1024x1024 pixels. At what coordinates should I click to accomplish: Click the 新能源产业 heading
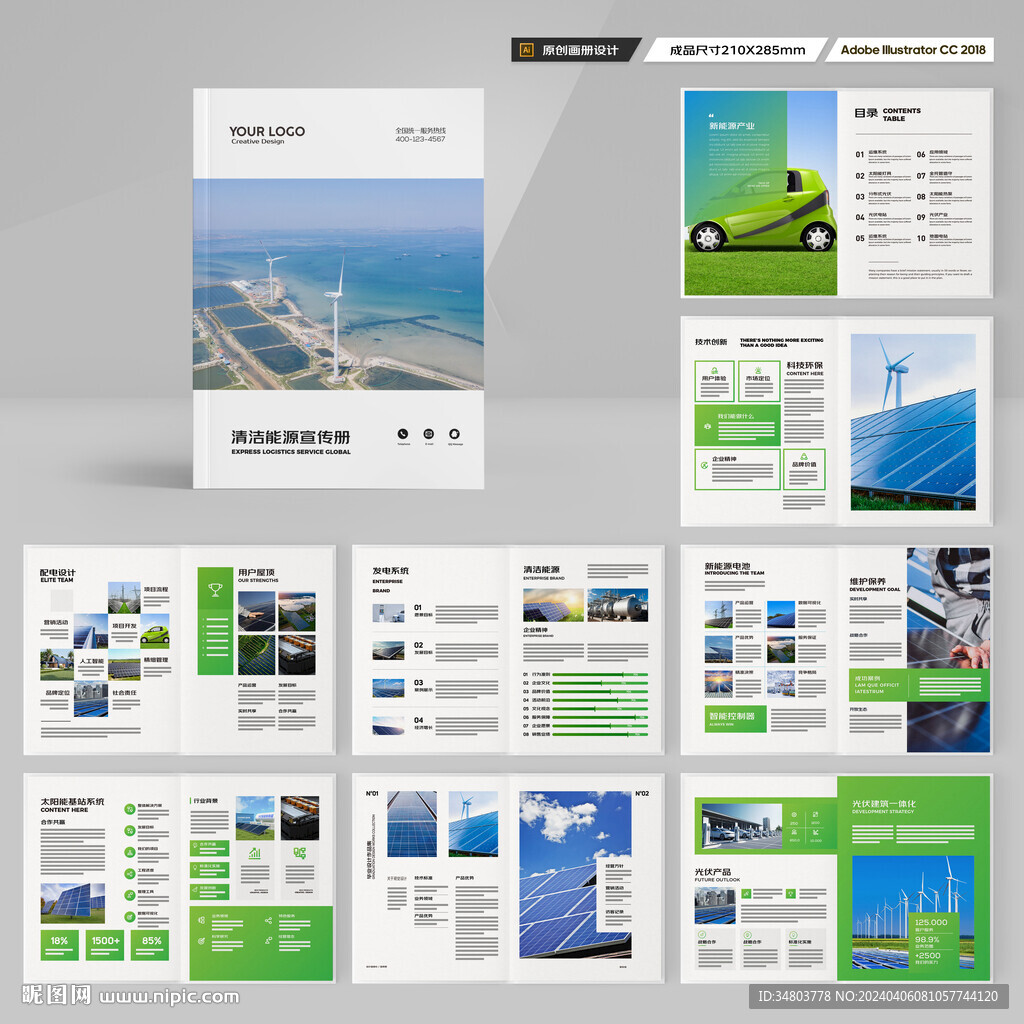731,126
